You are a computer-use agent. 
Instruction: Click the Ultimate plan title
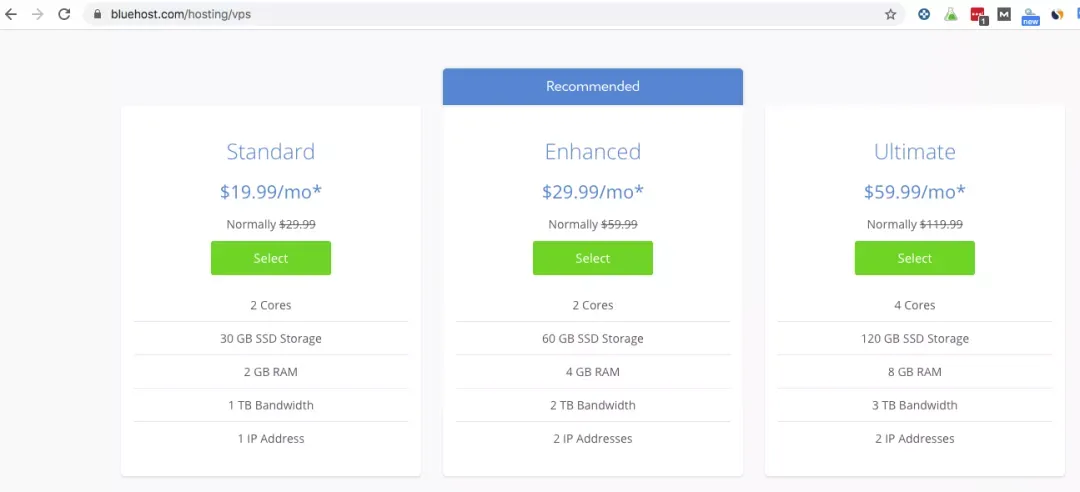[915, 152]
